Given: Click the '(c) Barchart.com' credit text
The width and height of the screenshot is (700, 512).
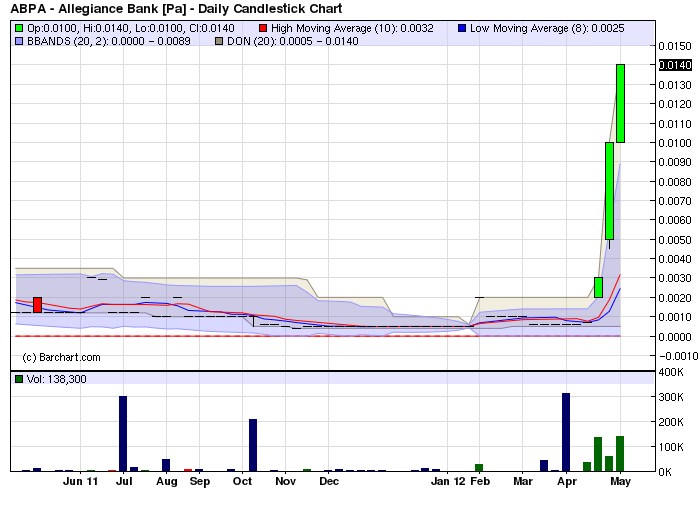Looking at the screenshot, I should click(62, 358).
